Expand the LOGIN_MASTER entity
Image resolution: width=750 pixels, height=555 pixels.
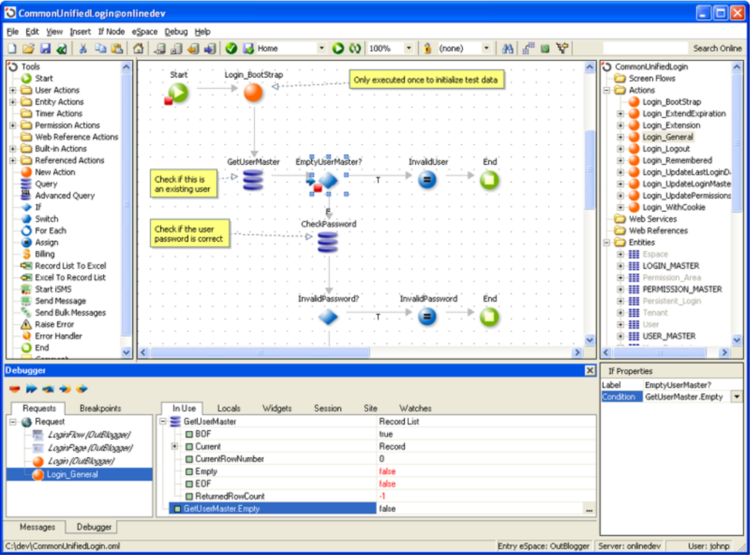click(x=620, y=266)
